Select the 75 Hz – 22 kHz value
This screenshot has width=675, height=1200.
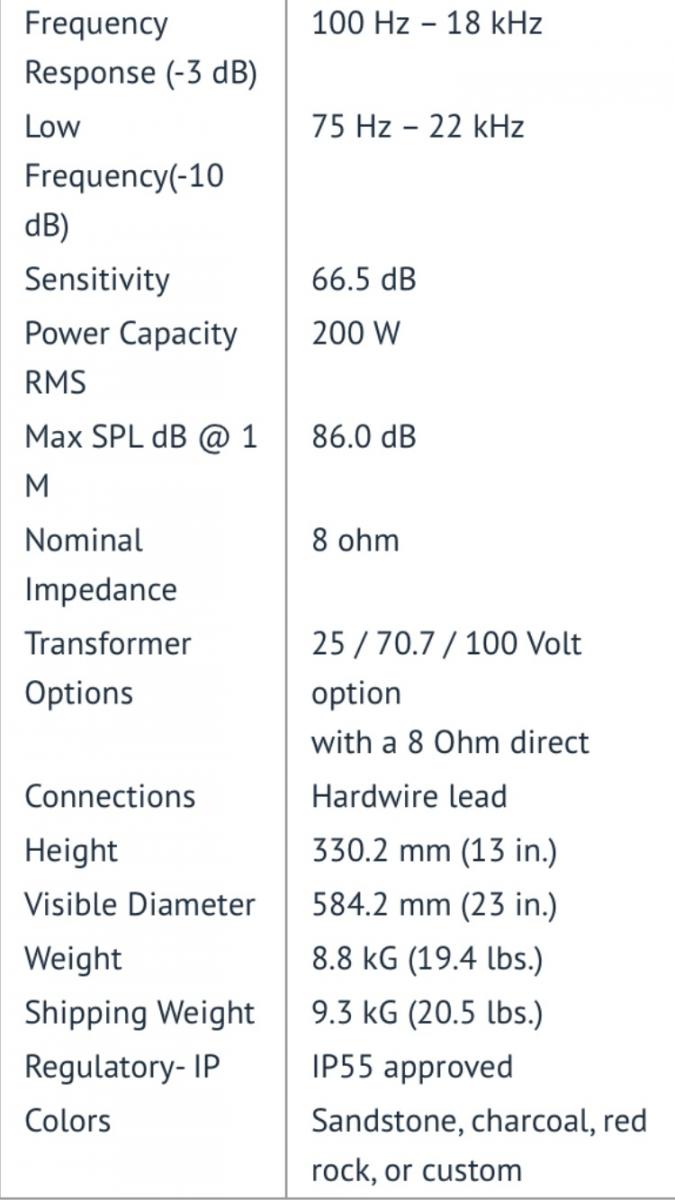417,127
